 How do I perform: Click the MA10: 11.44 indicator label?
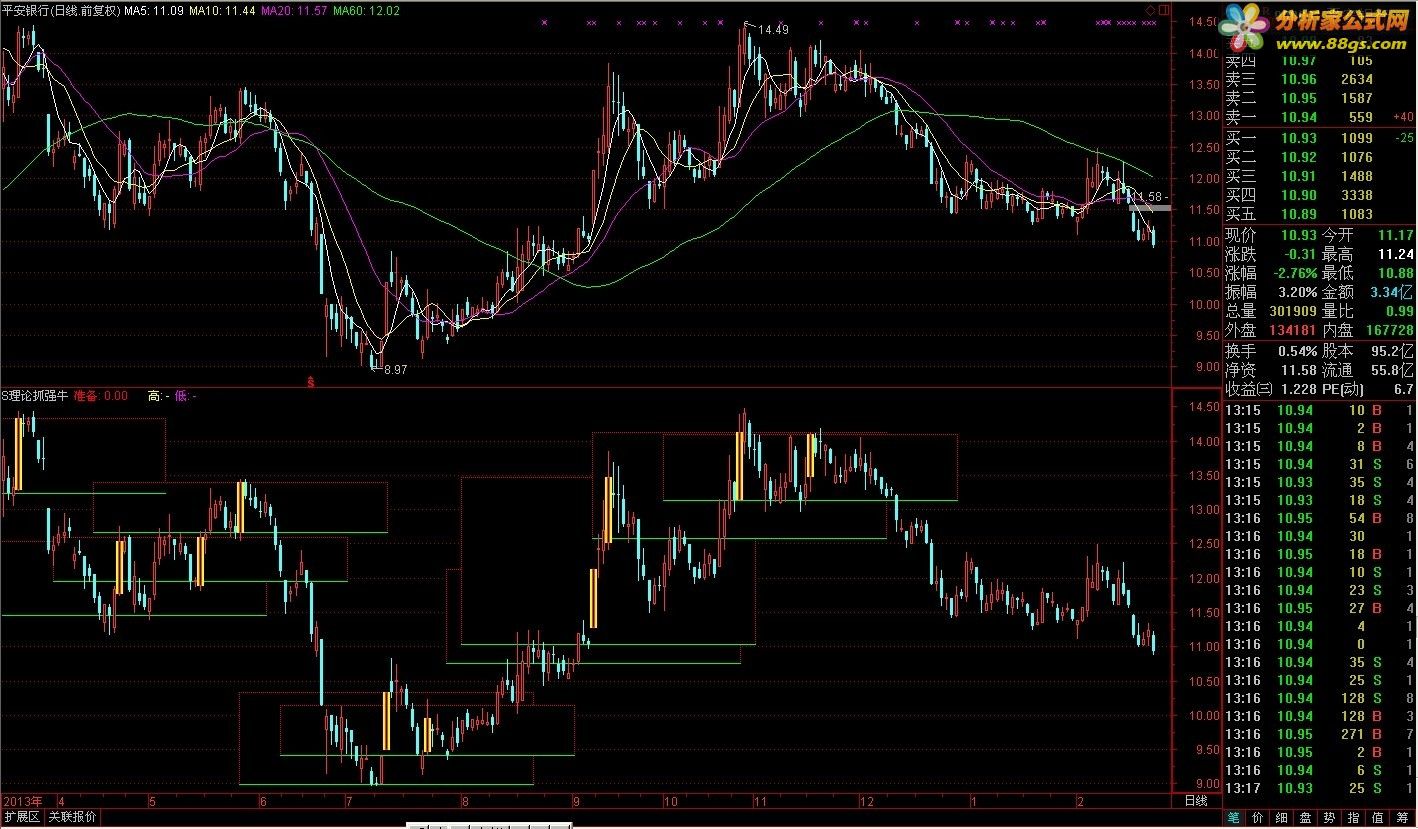[x=222, y=11]
